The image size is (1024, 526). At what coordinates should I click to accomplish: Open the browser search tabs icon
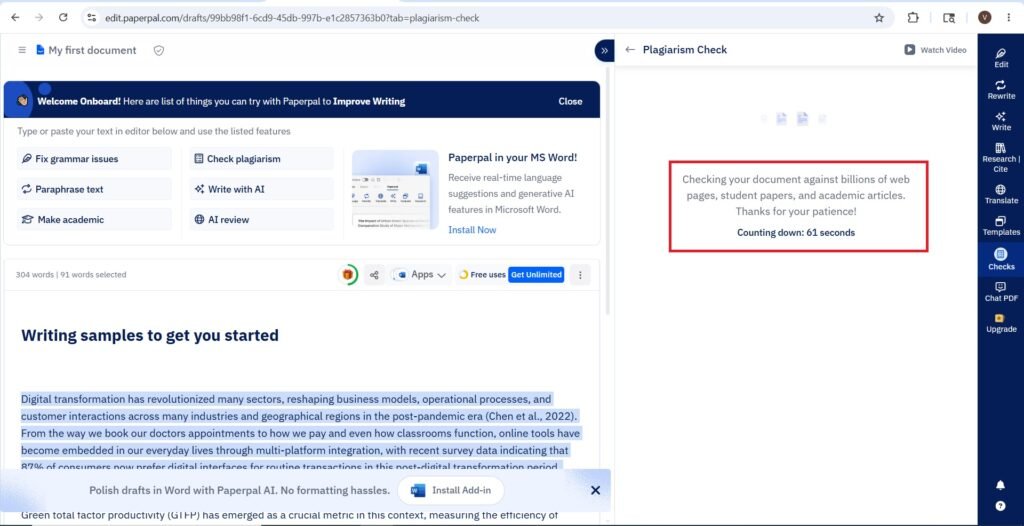(x=949, y=18)
